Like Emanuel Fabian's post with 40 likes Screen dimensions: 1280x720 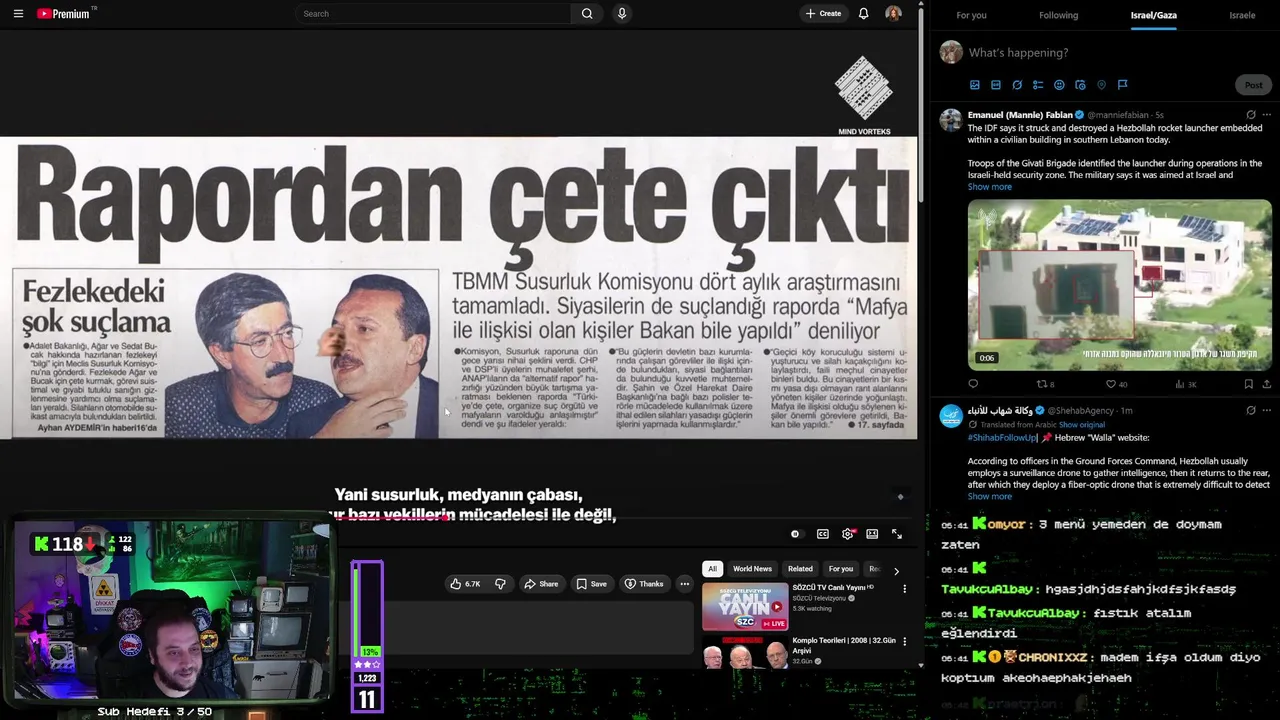tap(1116, 384)
